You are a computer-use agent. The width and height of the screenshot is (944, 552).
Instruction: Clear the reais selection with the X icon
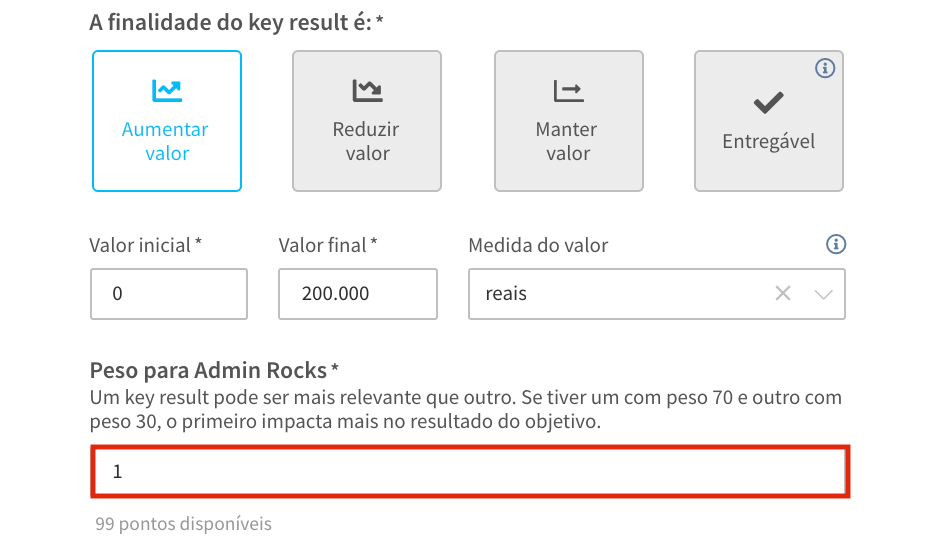coord(783,294)
